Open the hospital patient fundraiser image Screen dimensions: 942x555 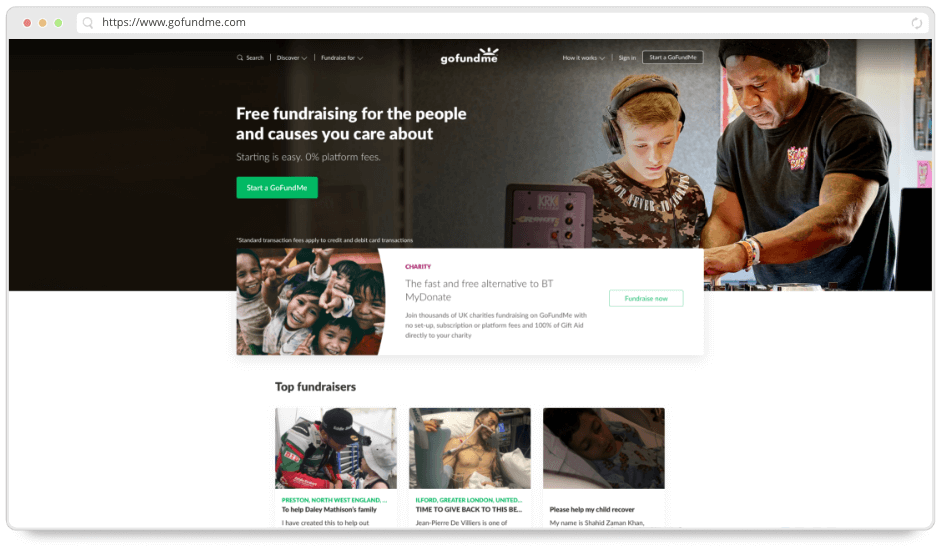click(470, 449)
